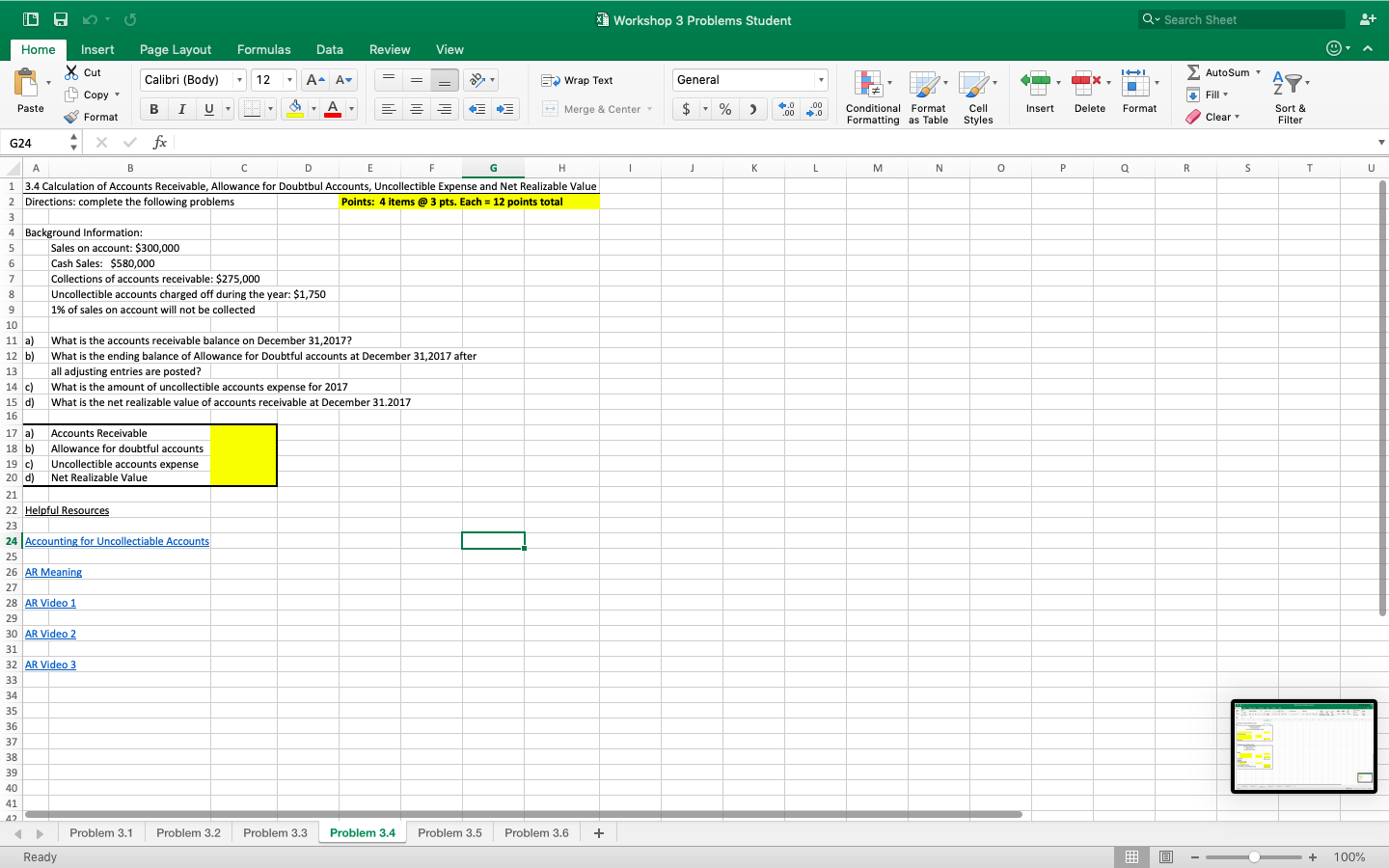The height and width of the screenshot is (868, 1389).
Task: Expand the Fill Color dropdown arrow
Action: pos(313,109)
